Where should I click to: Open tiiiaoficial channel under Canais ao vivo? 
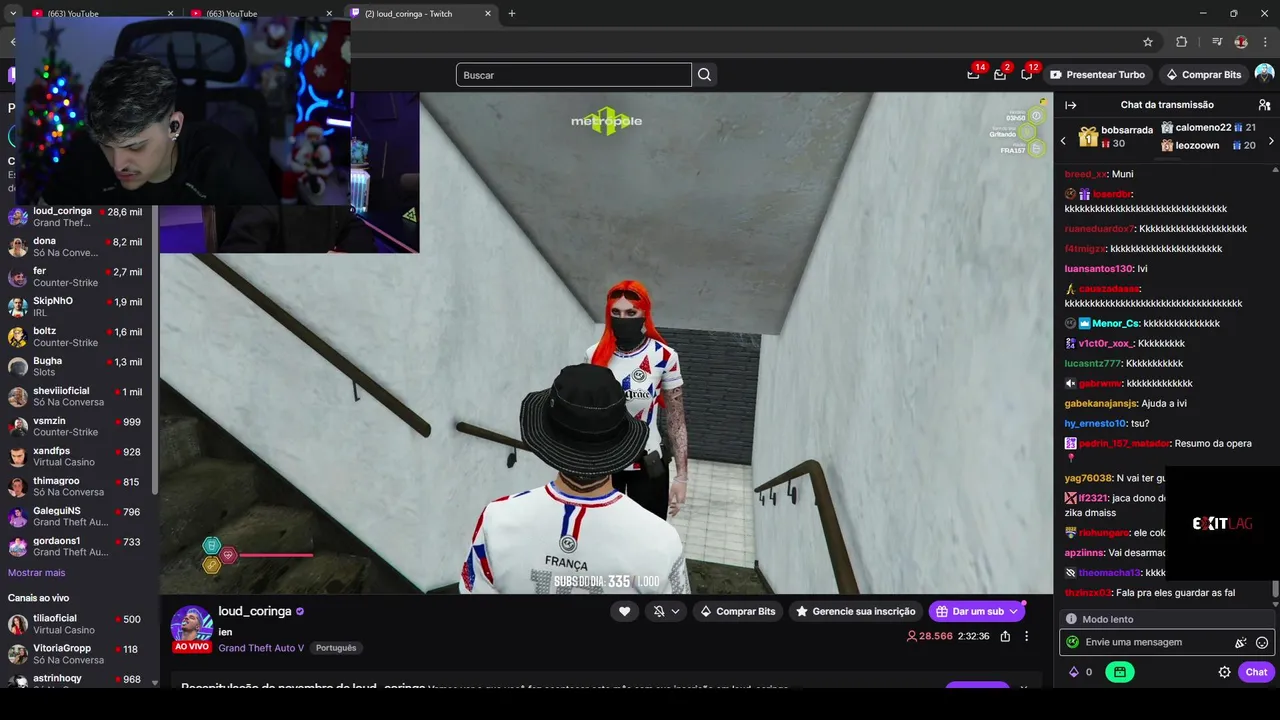pos(77,625)
